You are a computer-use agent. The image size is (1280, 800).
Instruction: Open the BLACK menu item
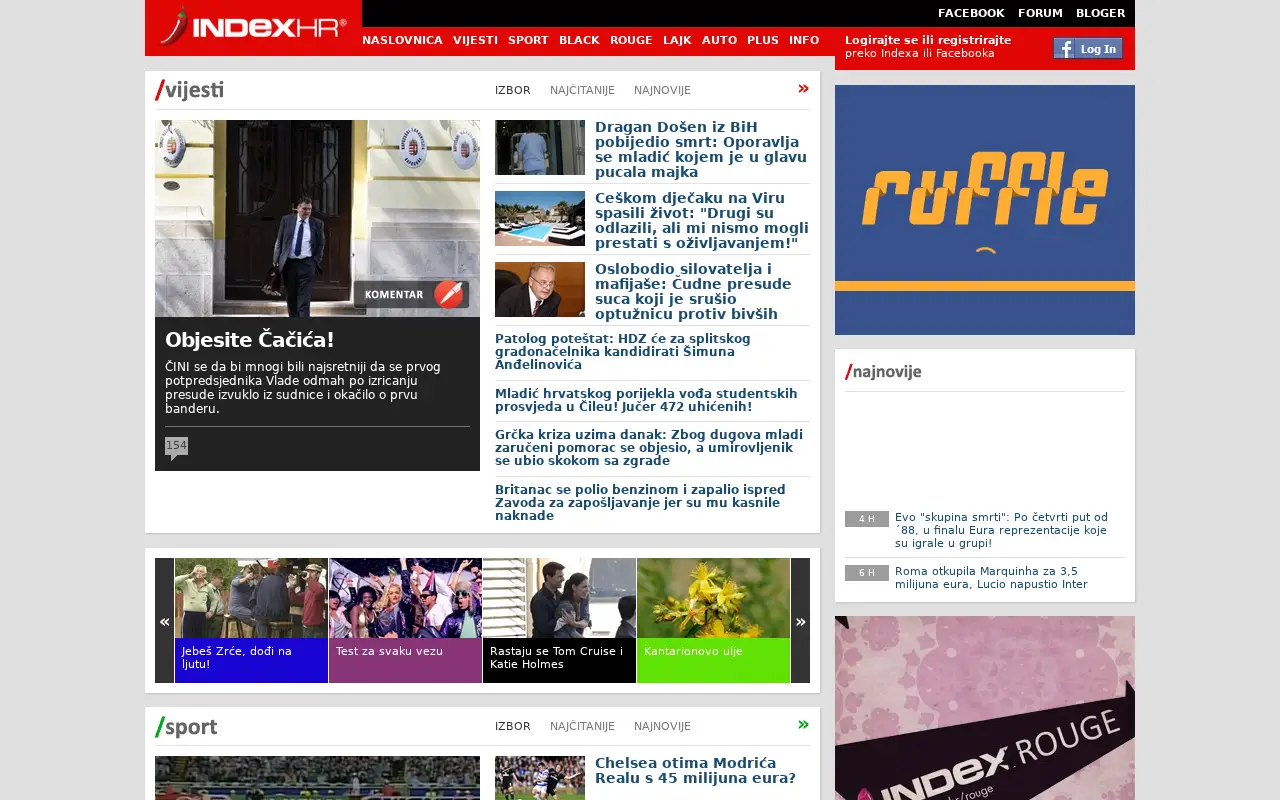tap(579, 40)
